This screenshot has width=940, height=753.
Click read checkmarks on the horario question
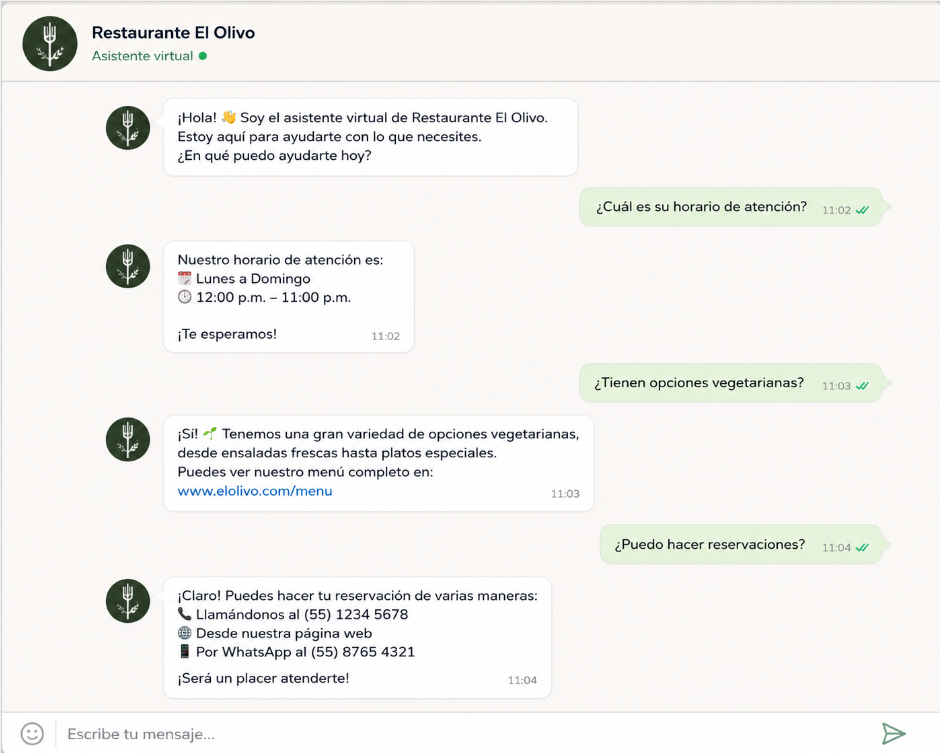point(862,210)
